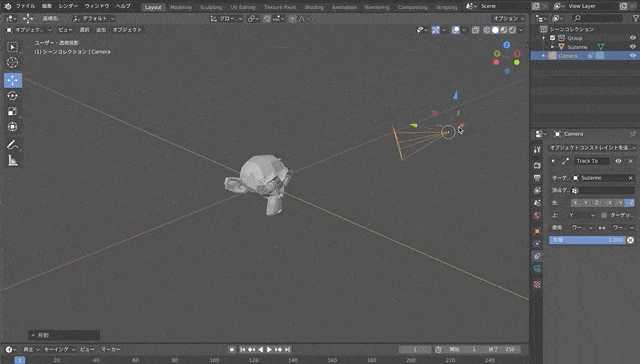The height and width of the screenshot is (364, 640).
Task: Select the Move tool
Action: pos(13,80)
